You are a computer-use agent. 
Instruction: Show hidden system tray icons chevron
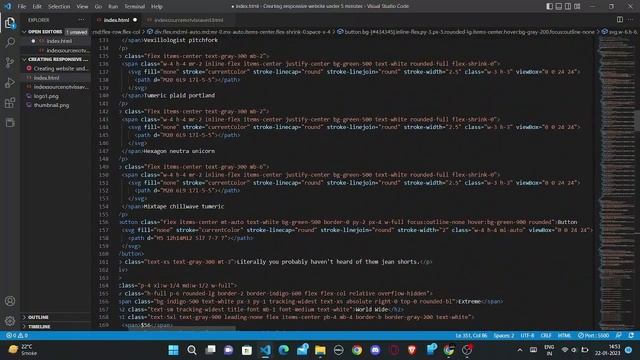click(520, 350)
